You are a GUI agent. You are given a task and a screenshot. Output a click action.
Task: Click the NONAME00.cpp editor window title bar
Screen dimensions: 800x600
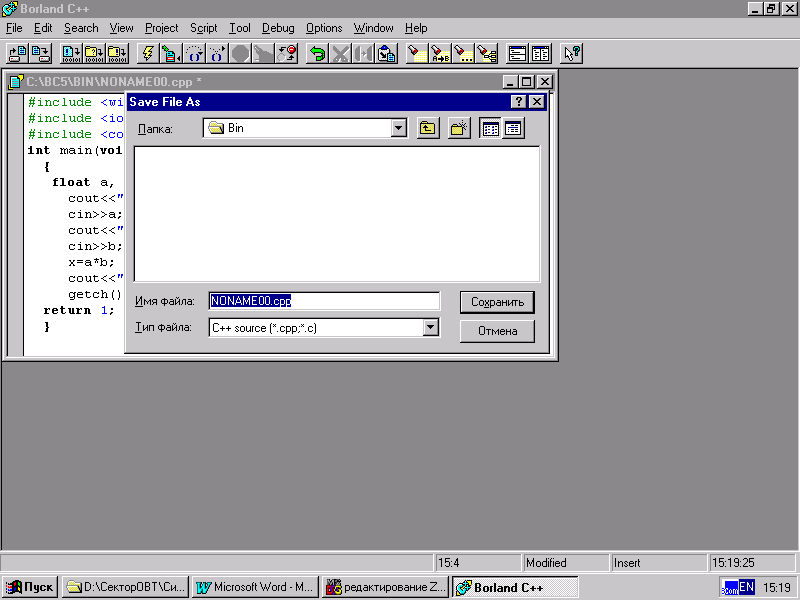click(x=281, y=82)
